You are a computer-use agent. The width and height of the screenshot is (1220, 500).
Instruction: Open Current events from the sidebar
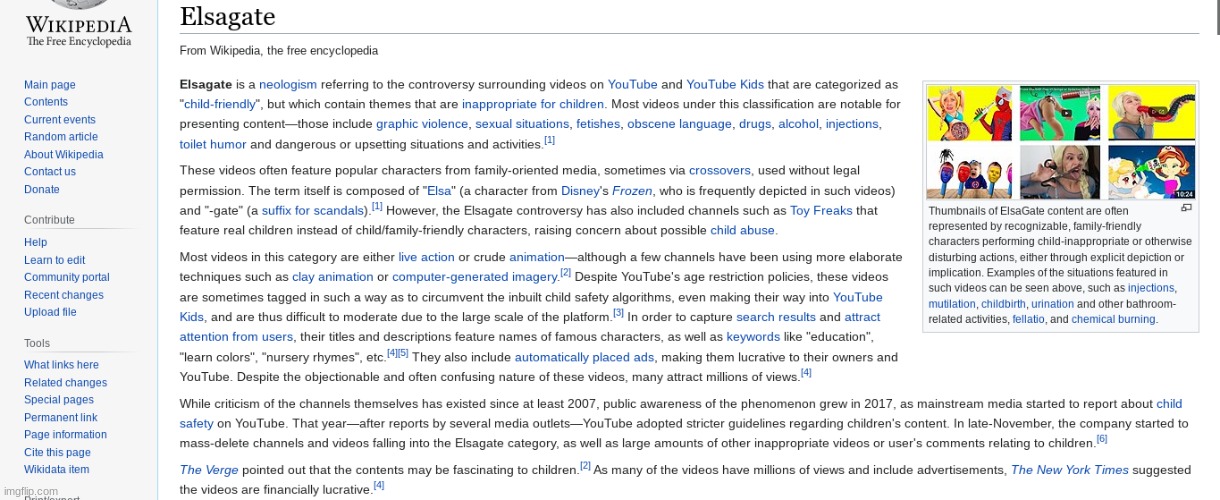click(x=59, y=120)
